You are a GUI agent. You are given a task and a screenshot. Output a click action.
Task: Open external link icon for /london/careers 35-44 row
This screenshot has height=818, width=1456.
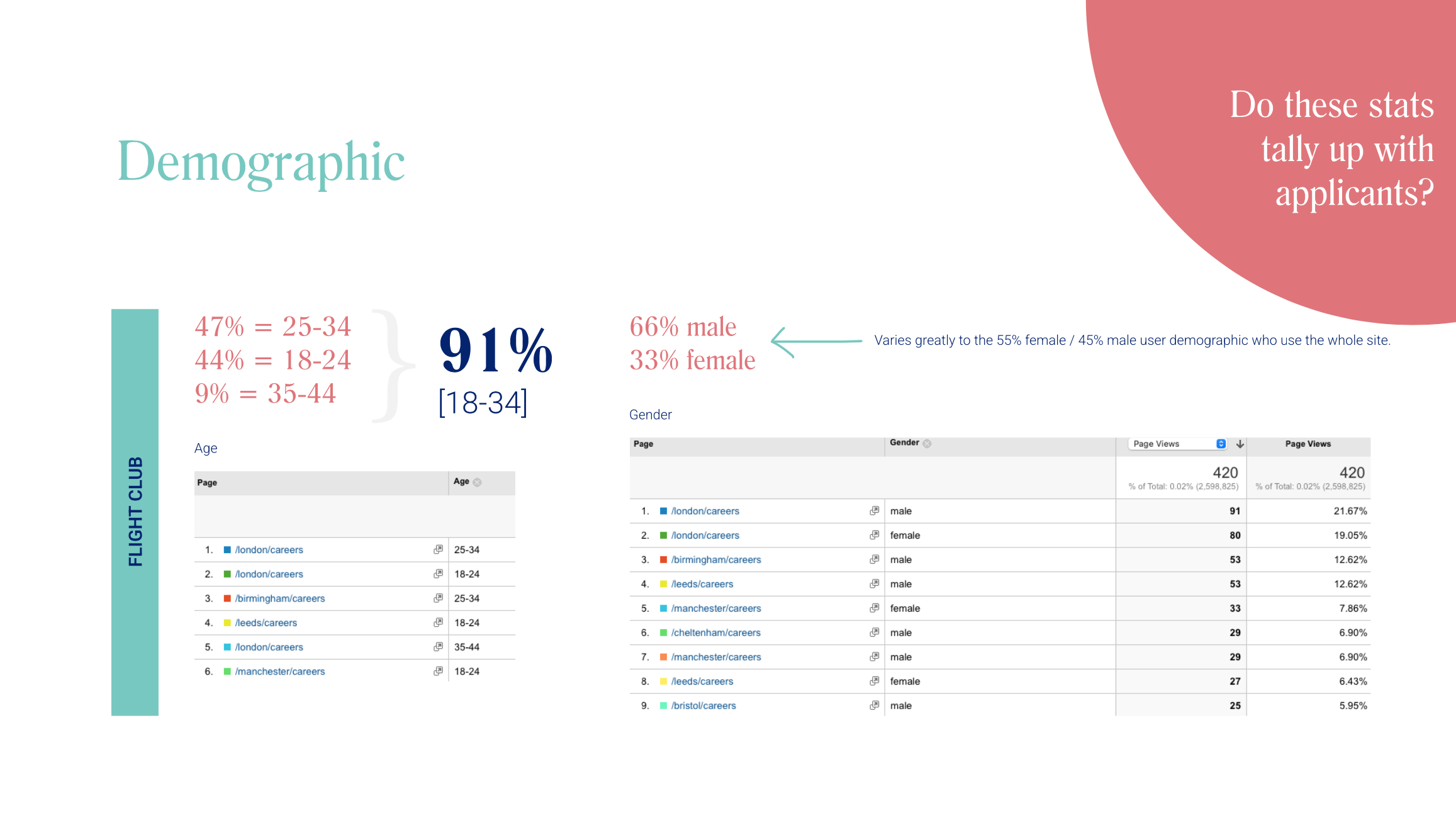tap(438, 647)
